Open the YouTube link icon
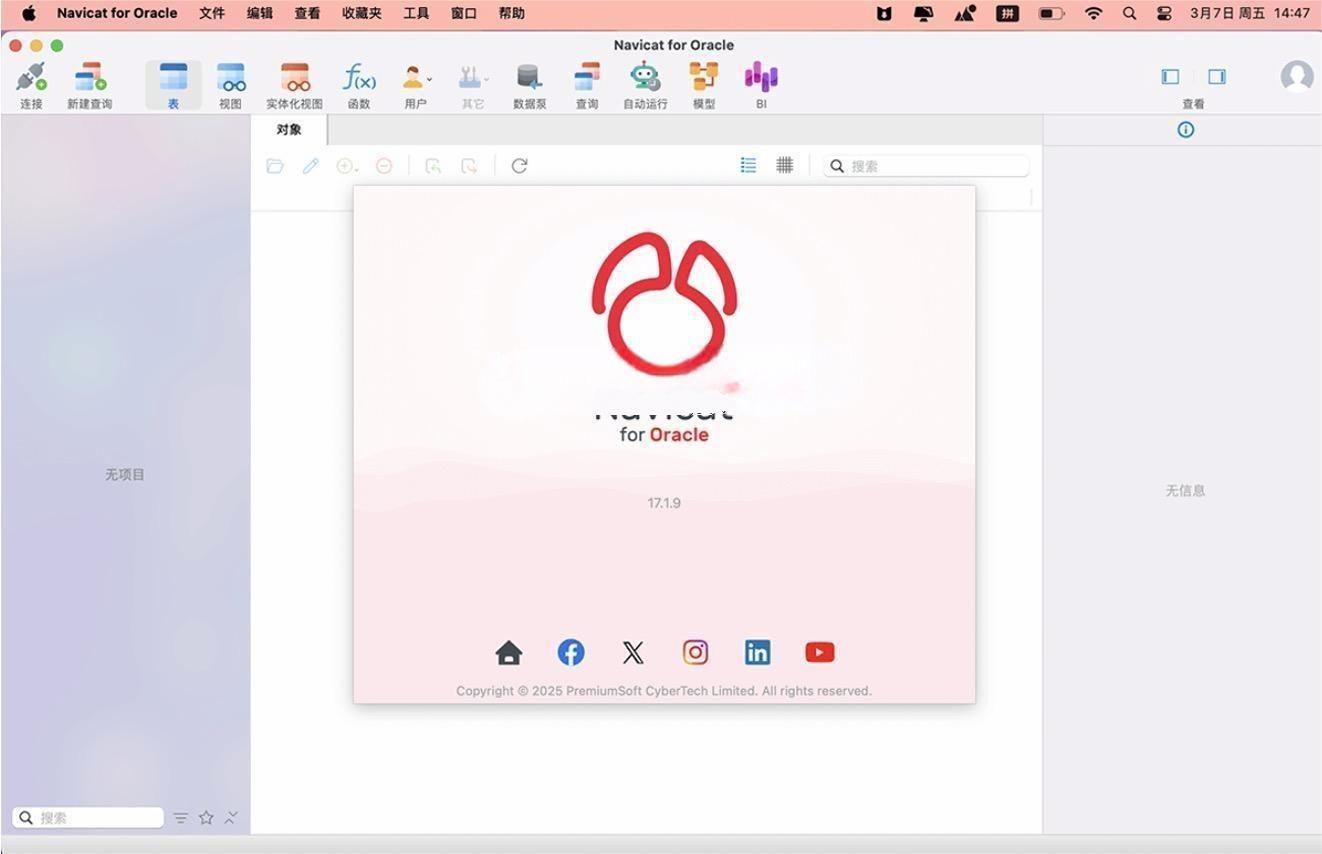Screen dimensions: 1322x854 point(820,653)
